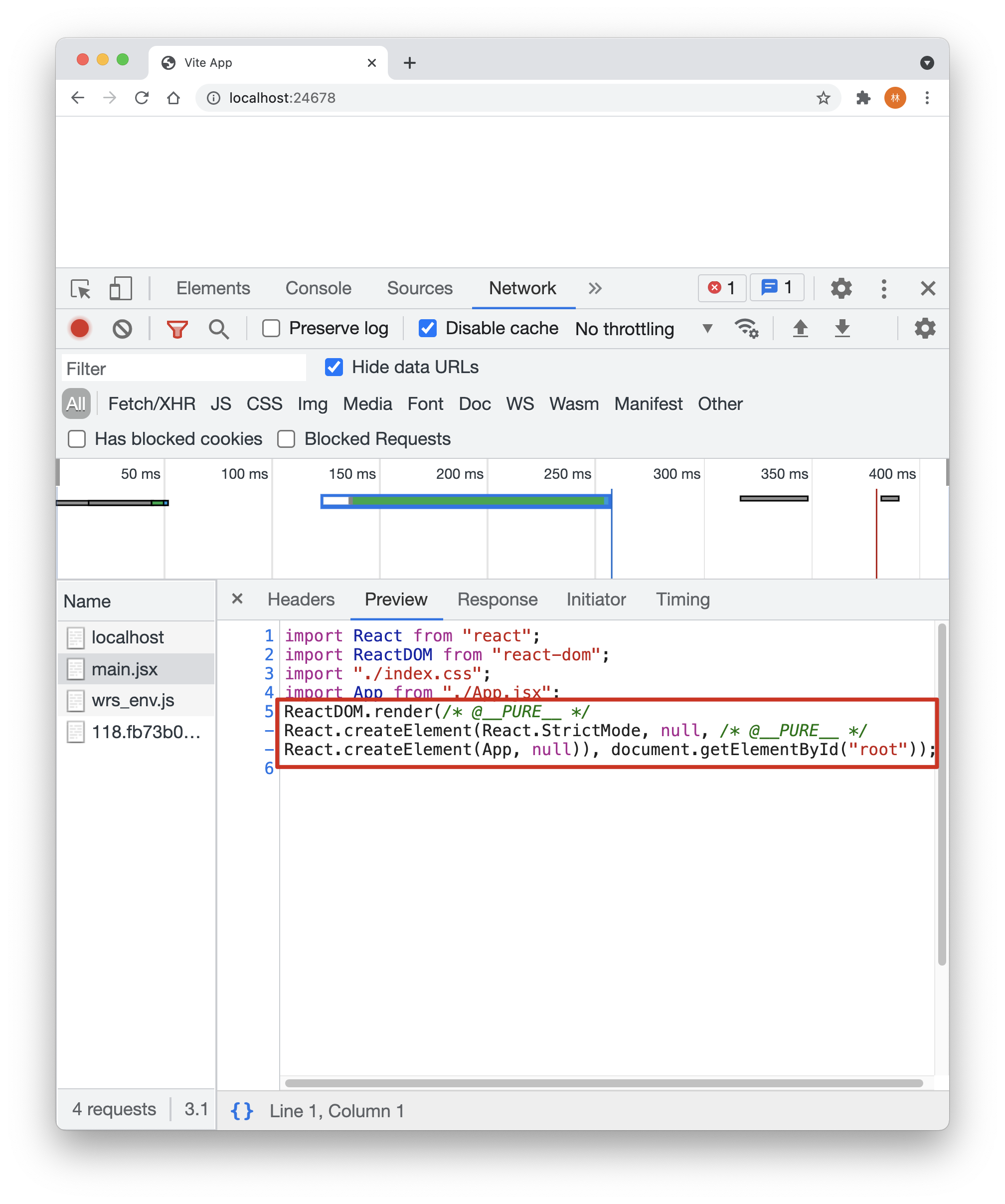Click the green bar in overview timeline
This screenshot has height=1204, width=1005.
click(477, 501)
